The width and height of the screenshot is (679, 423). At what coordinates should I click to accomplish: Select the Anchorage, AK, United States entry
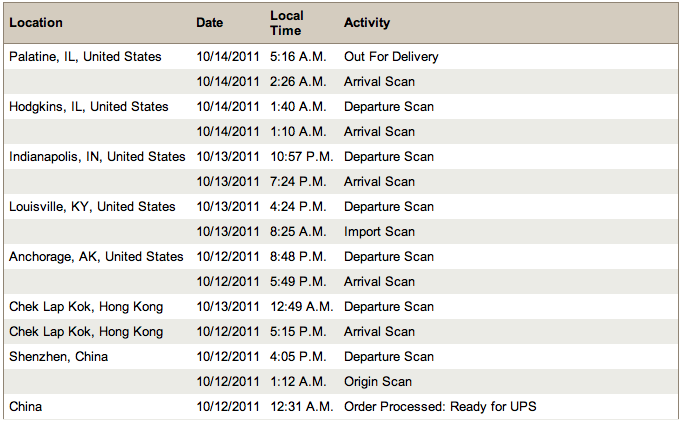(x=96, y=256)
